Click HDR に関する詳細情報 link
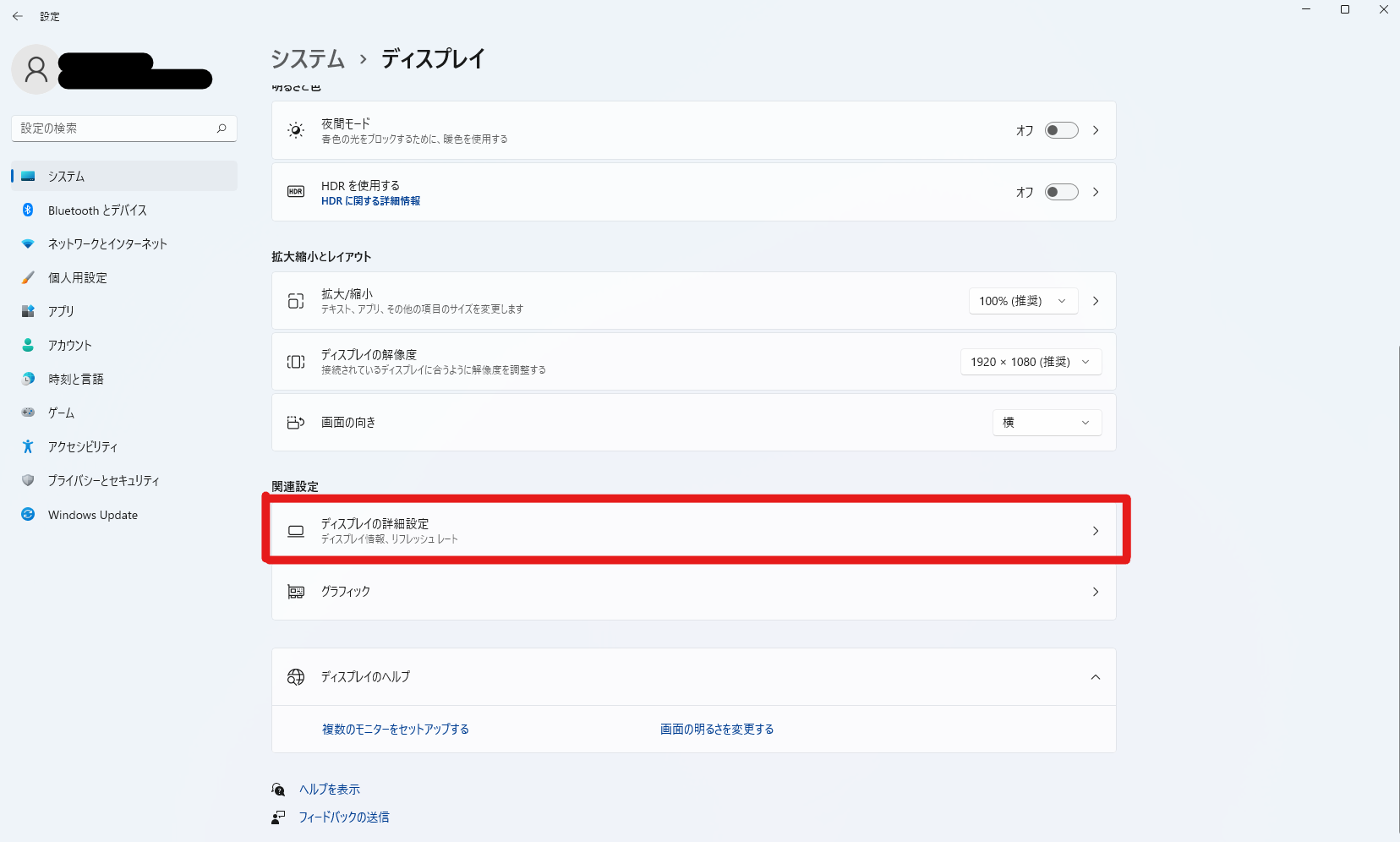 coord(370,201)
